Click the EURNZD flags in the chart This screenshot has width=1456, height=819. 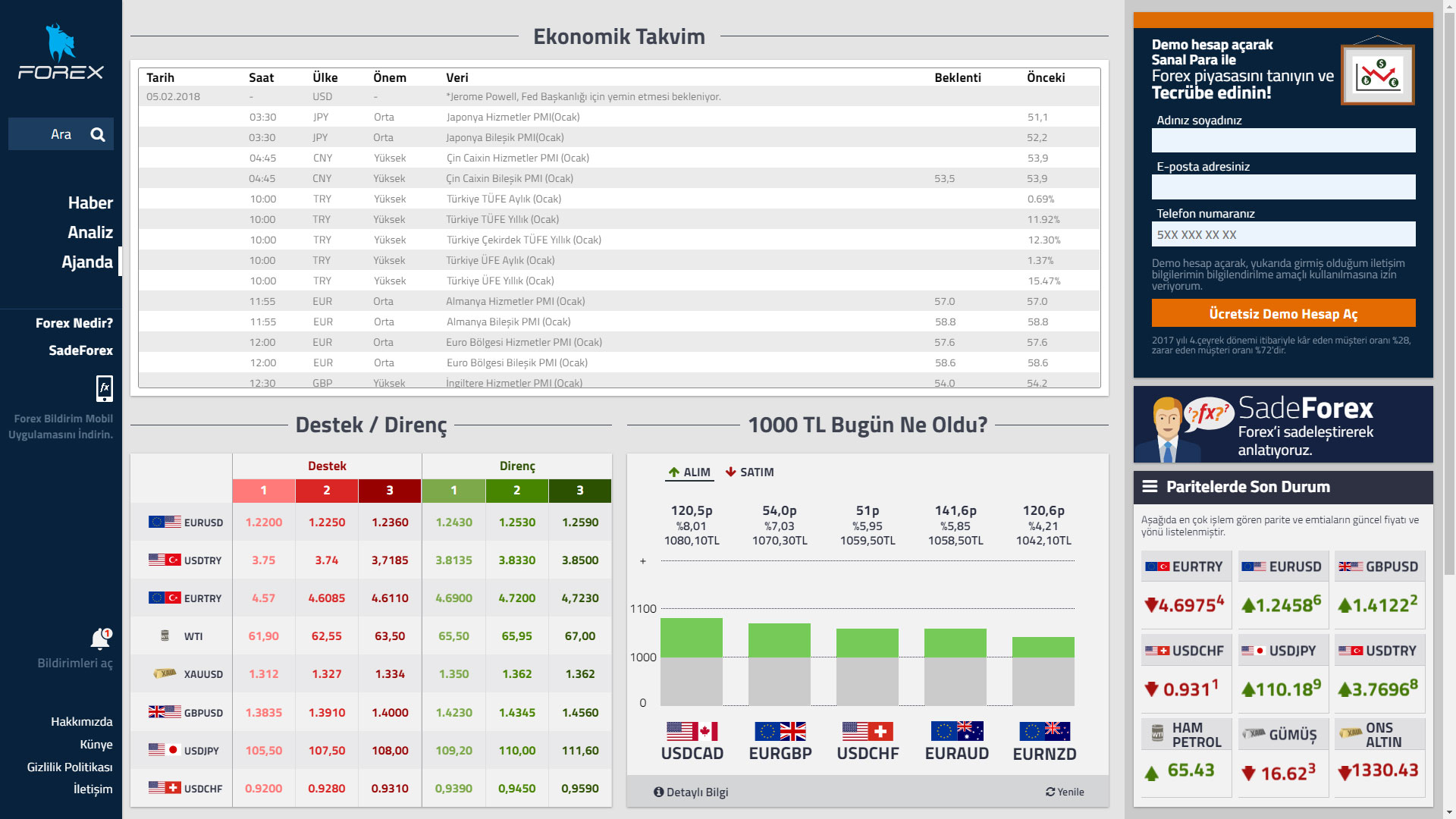point(1044,731)
